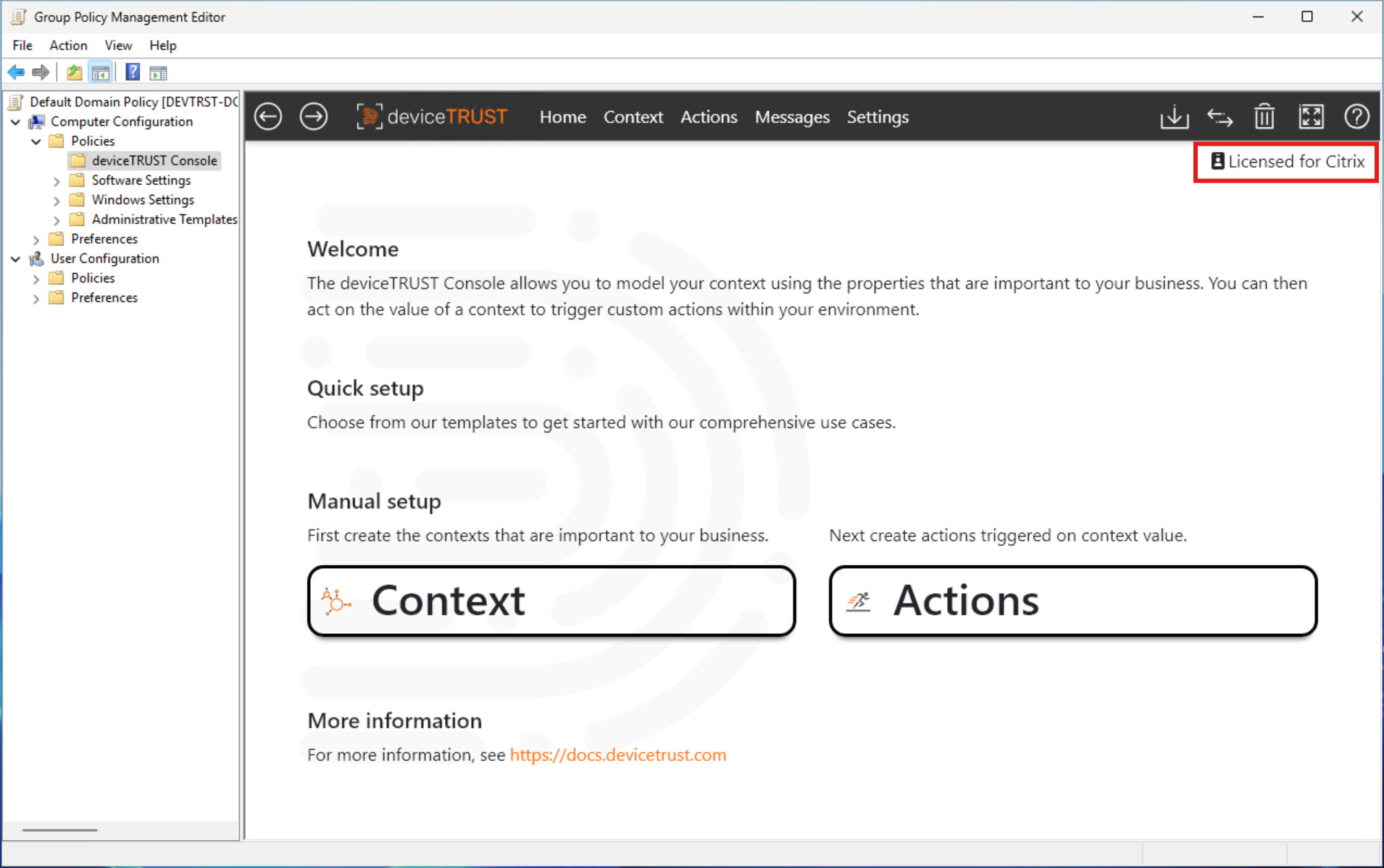This screenshot has height=868, width=1384.
Task: Expand User Configuration Policies node
Action: click(x=36, y=279)
